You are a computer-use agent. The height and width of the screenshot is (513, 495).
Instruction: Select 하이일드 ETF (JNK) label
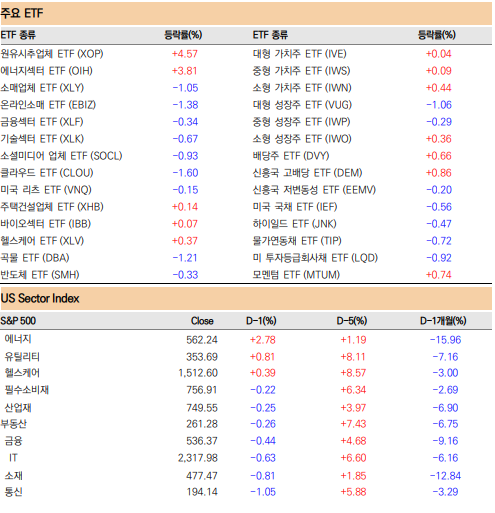click(x=295, y=224)
